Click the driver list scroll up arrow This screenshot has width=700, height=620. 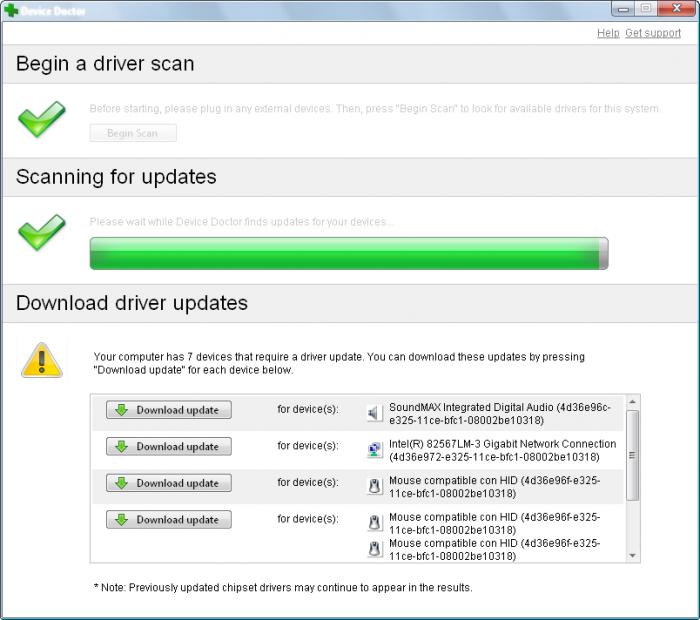(x=633, y=402)
